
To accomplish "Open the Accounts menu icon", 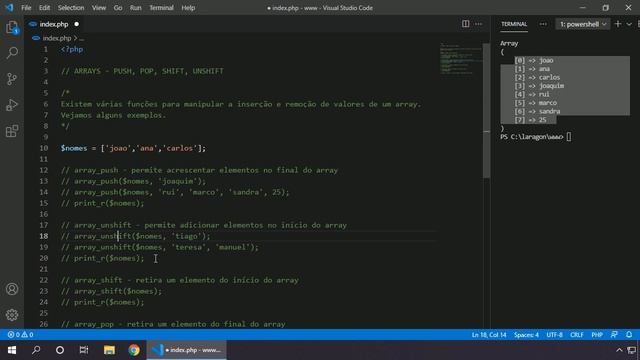I will 12,289.
